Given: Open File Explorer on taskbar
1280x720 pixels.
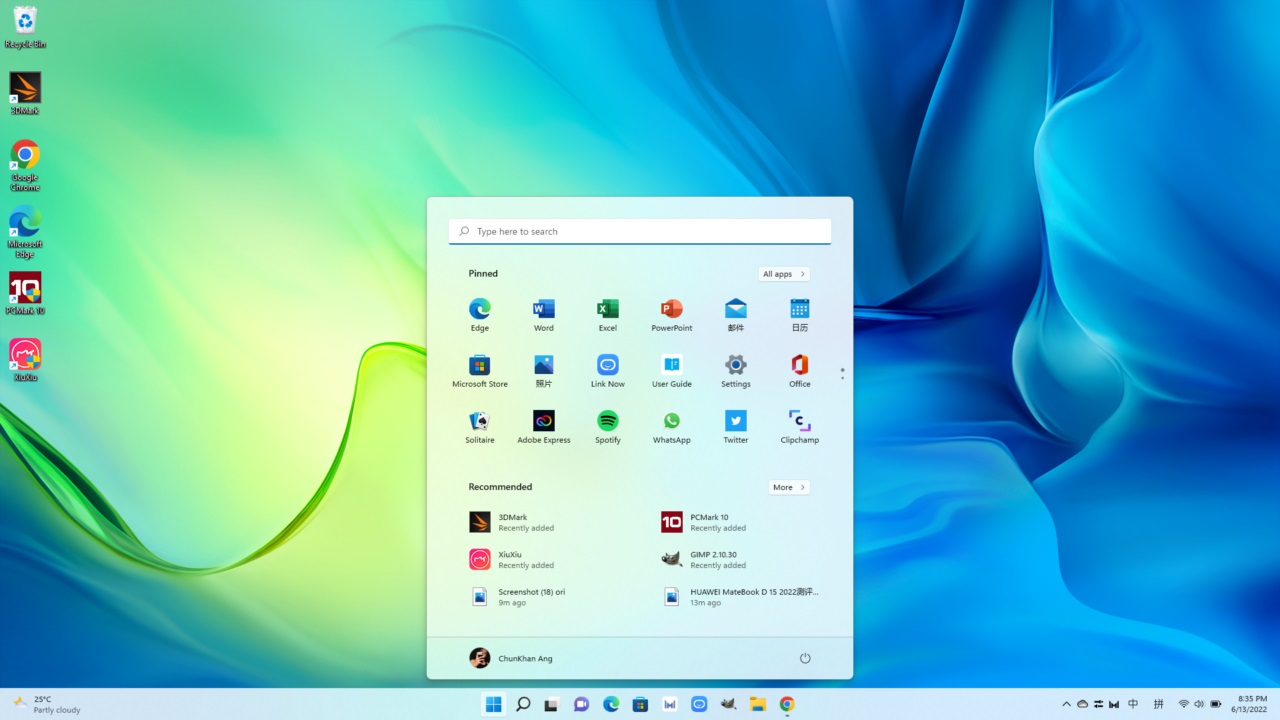Looking at the screenshot, I should click(758, 704).
